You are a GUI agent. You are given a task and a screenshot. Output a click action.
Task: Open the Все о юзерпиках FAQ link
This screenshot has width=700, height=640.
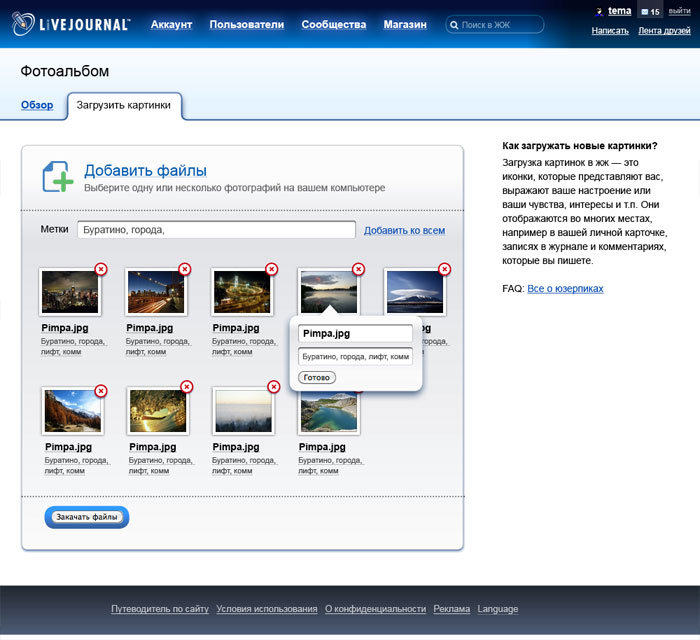click(x=565, y=289)
